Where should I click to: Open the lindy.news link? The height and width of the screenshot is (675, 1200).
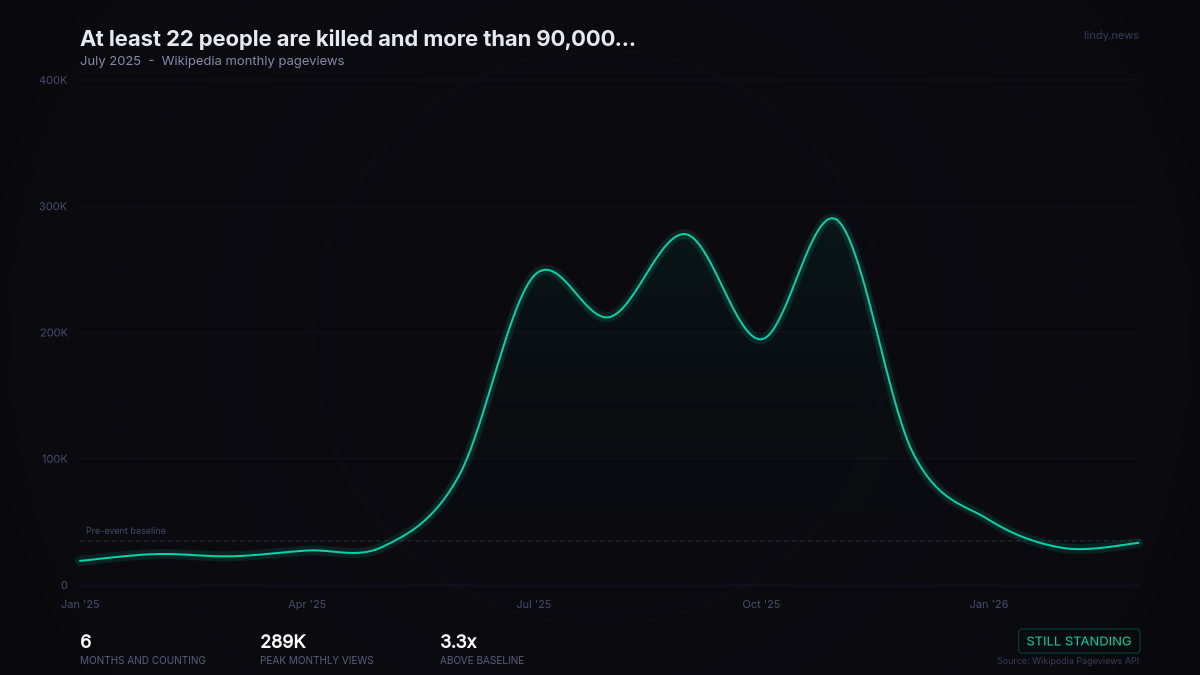pyautogui.click(x=1111, y=36)
